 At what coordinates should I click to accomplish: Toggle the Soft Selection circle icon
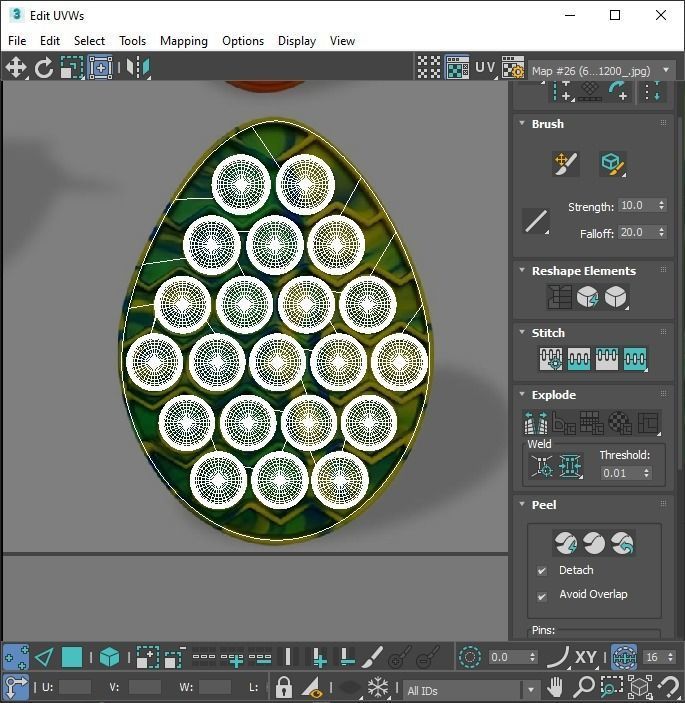(470, 657)
